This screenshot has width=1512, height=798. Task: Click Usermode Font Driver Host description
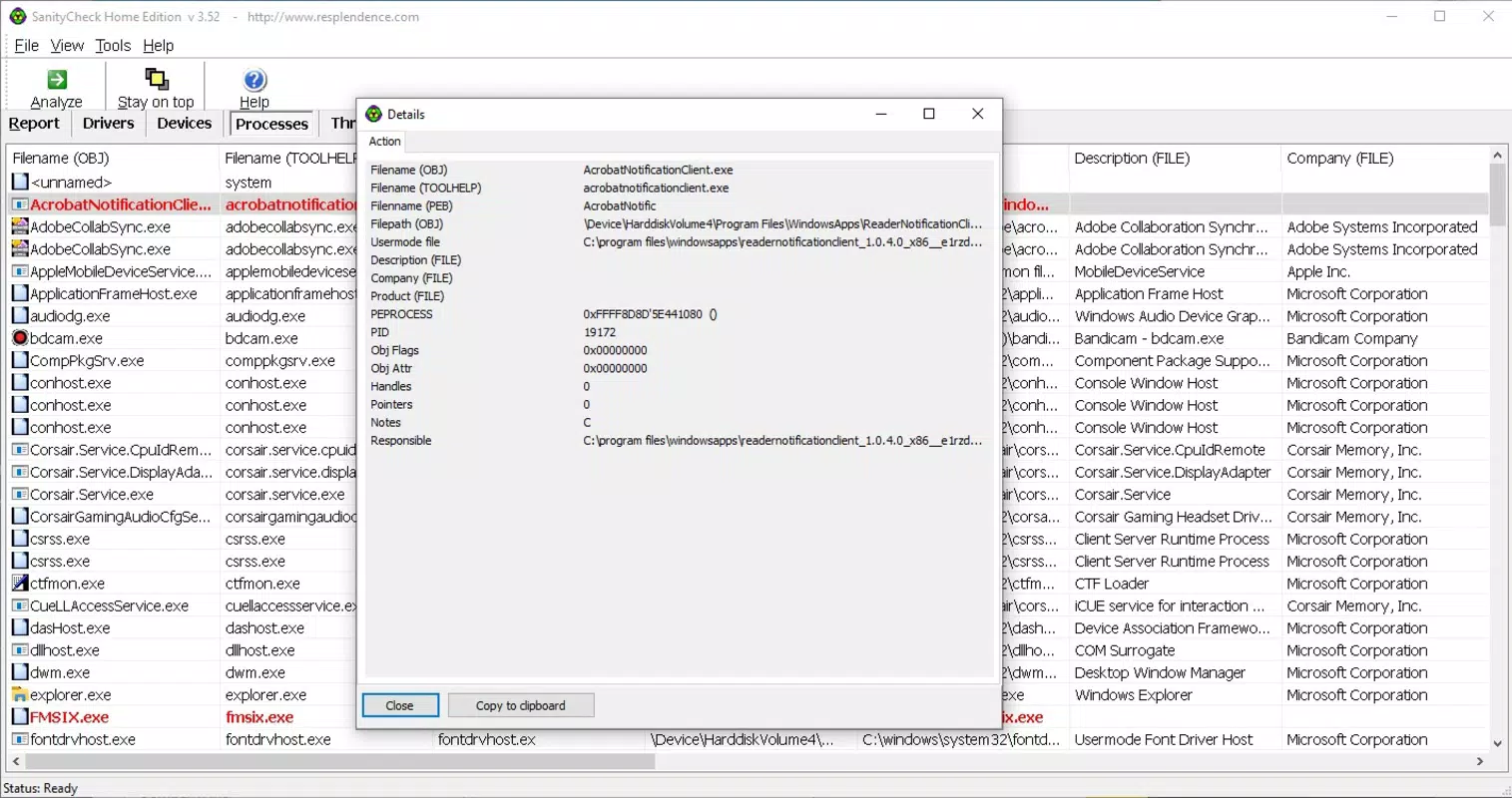[x=1164, y=740]
